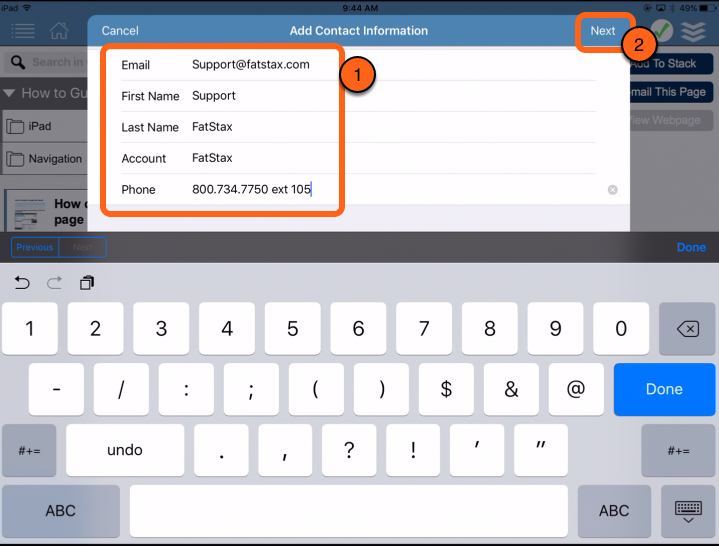Tap the double quote key

tap(541, 450)
